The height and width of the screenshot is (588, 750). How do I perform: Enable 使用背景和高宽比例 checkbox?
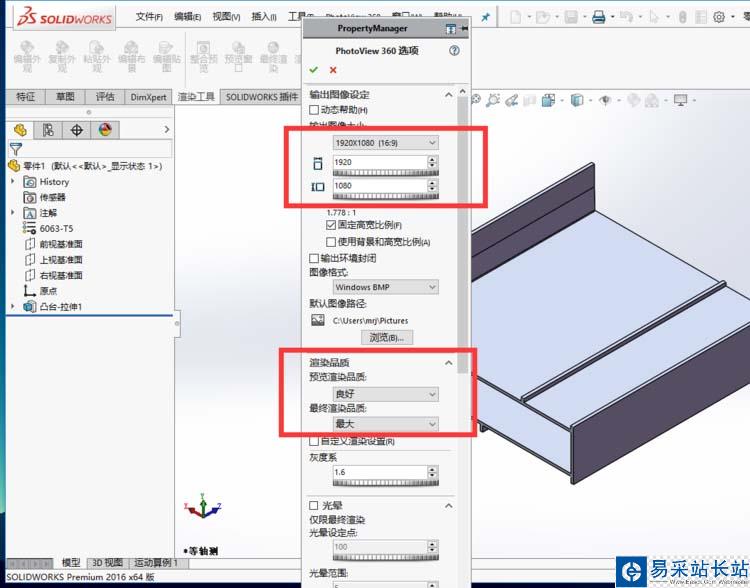click(331, 242)
